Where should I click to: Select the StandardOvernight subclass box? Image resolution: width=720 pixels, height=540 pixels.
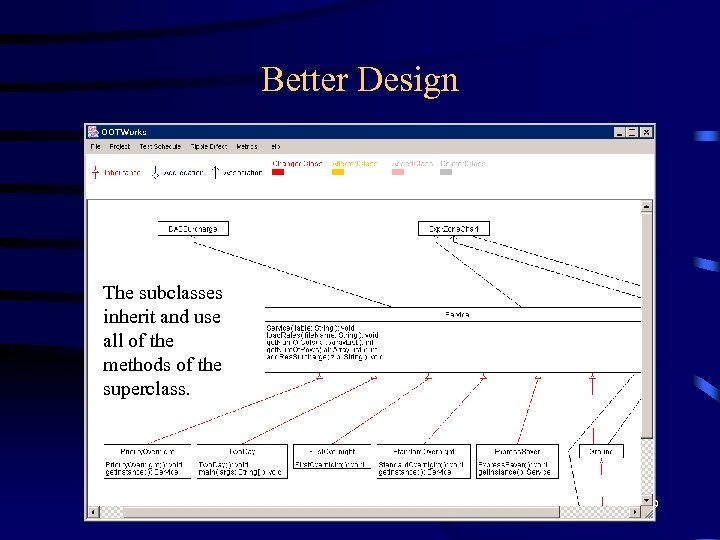pos(424,461)
